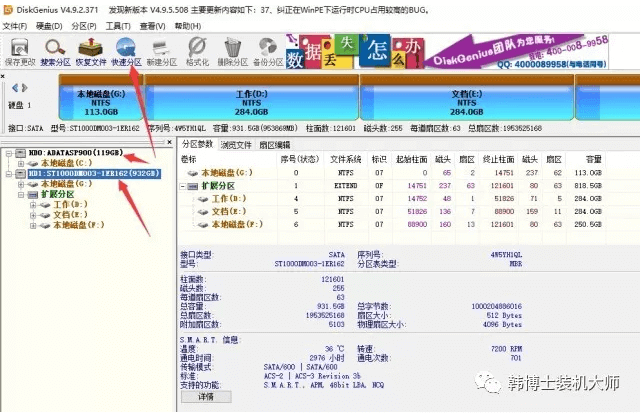This screenshot has width=641, height=413.
Task: Open the Partition (分区) menu
Action: [84, 26]
